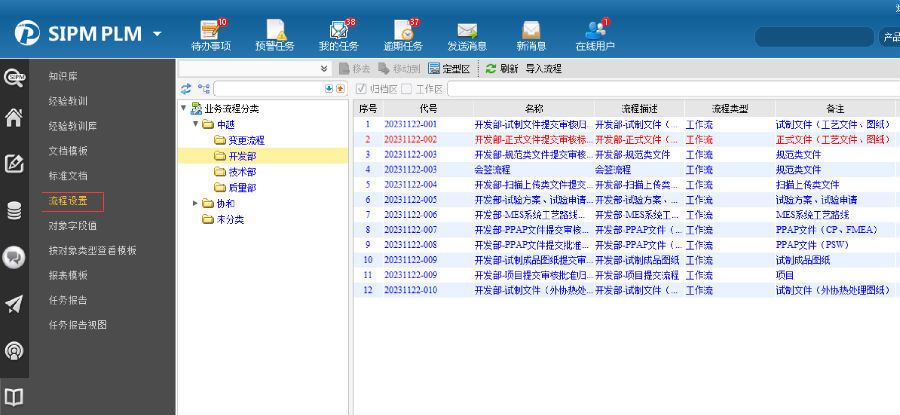The height and width of the screenshot is (415, 900).
Task: Expand the 协和 tree folder
Action: pyautogui.click(x=195, y=203)
